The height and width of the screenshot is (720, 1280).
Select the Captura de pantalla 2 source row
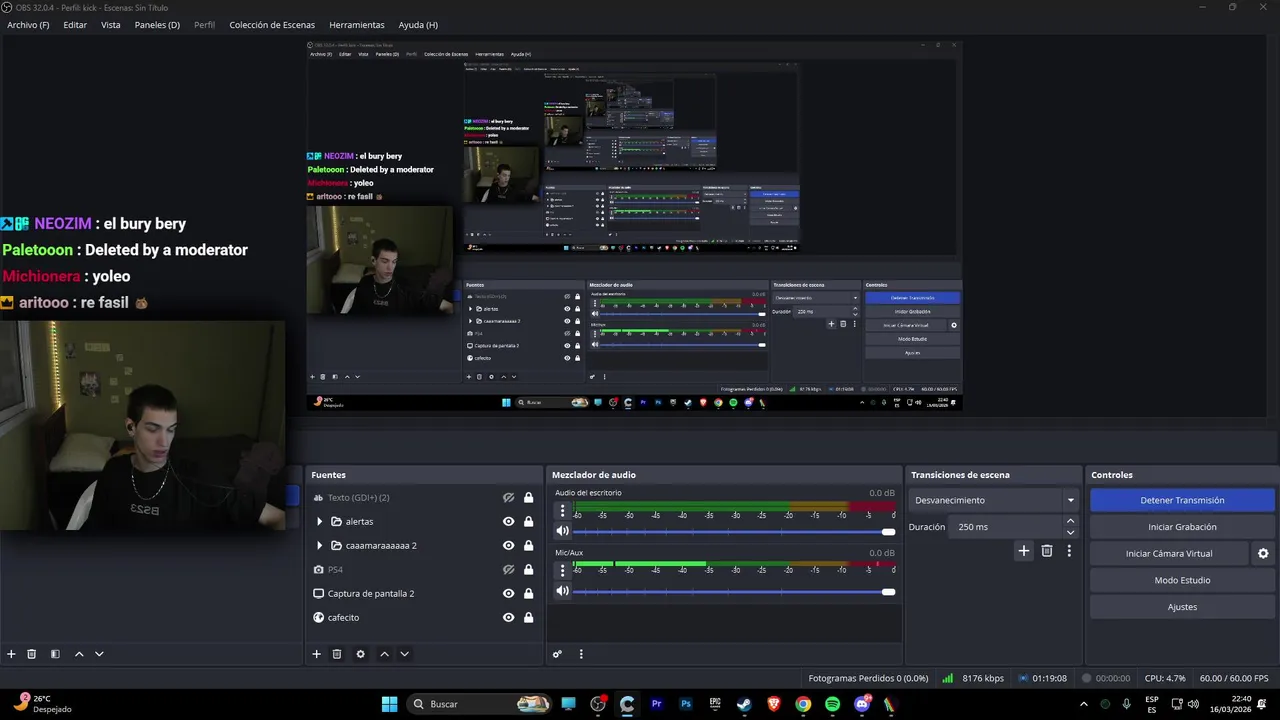423,593
